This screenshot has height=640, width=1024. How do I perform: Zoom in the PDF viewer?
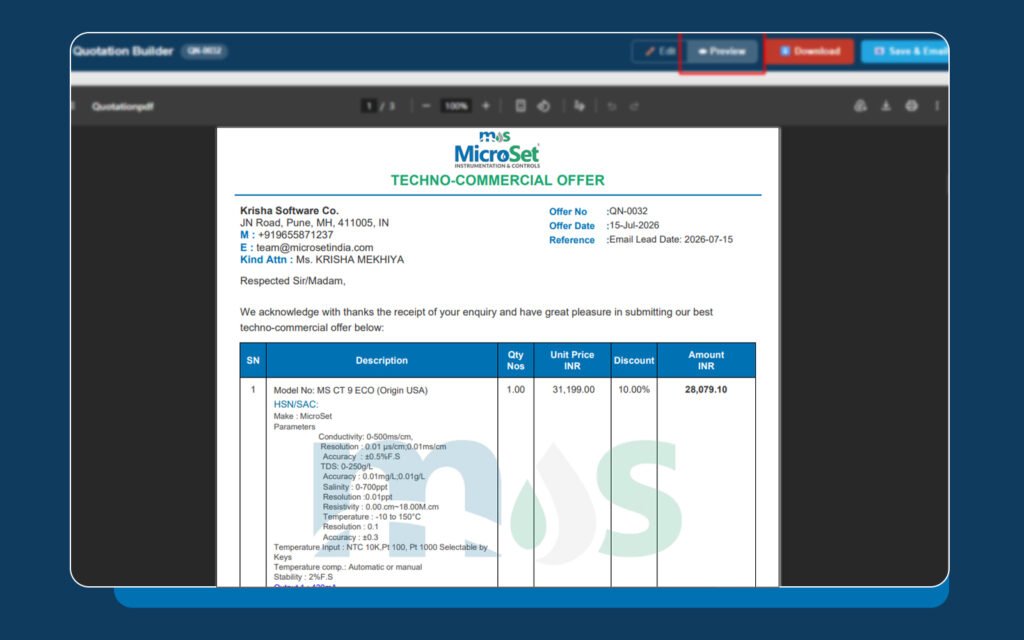[485, 106]
